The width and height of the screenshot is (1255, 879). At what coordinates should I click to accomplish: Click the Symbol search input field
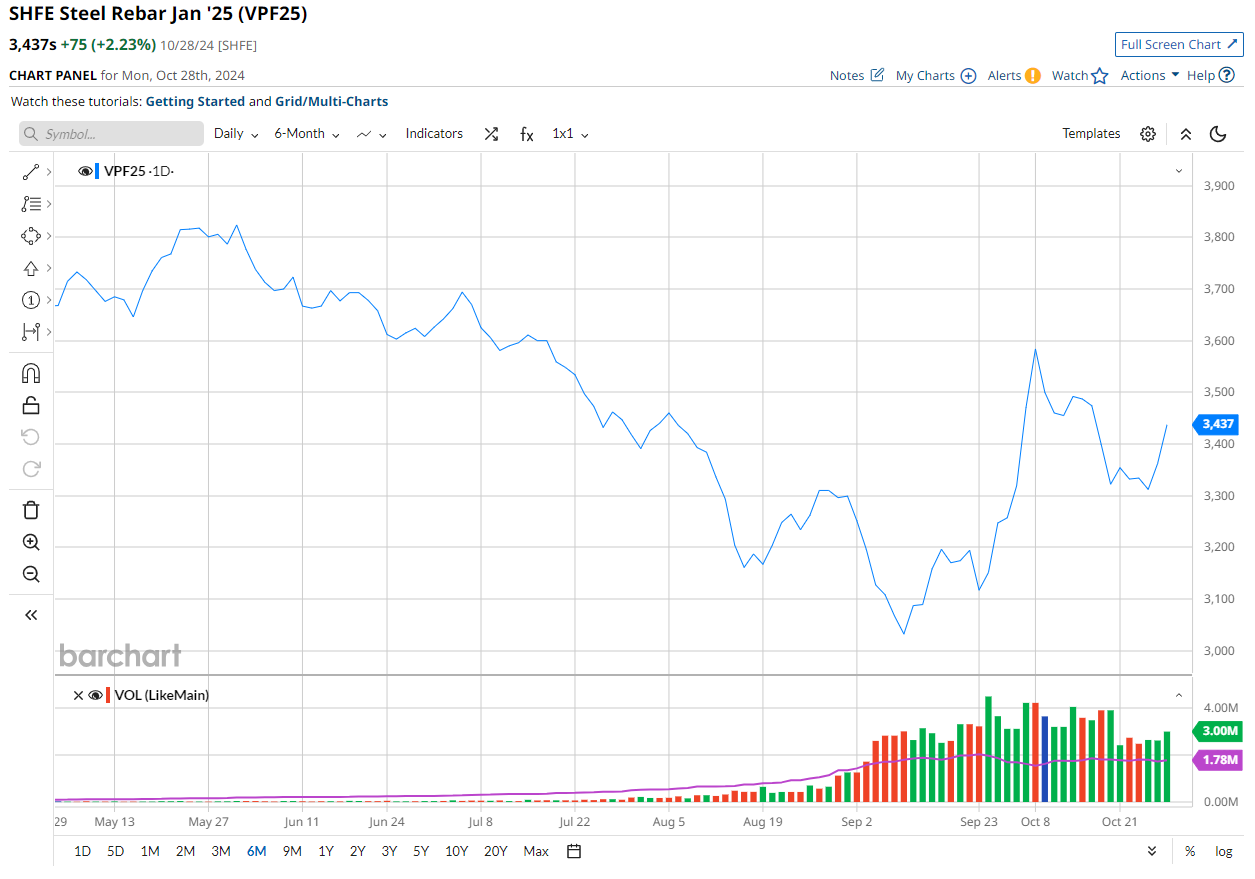pyautogui.click(x=111, y=134)
